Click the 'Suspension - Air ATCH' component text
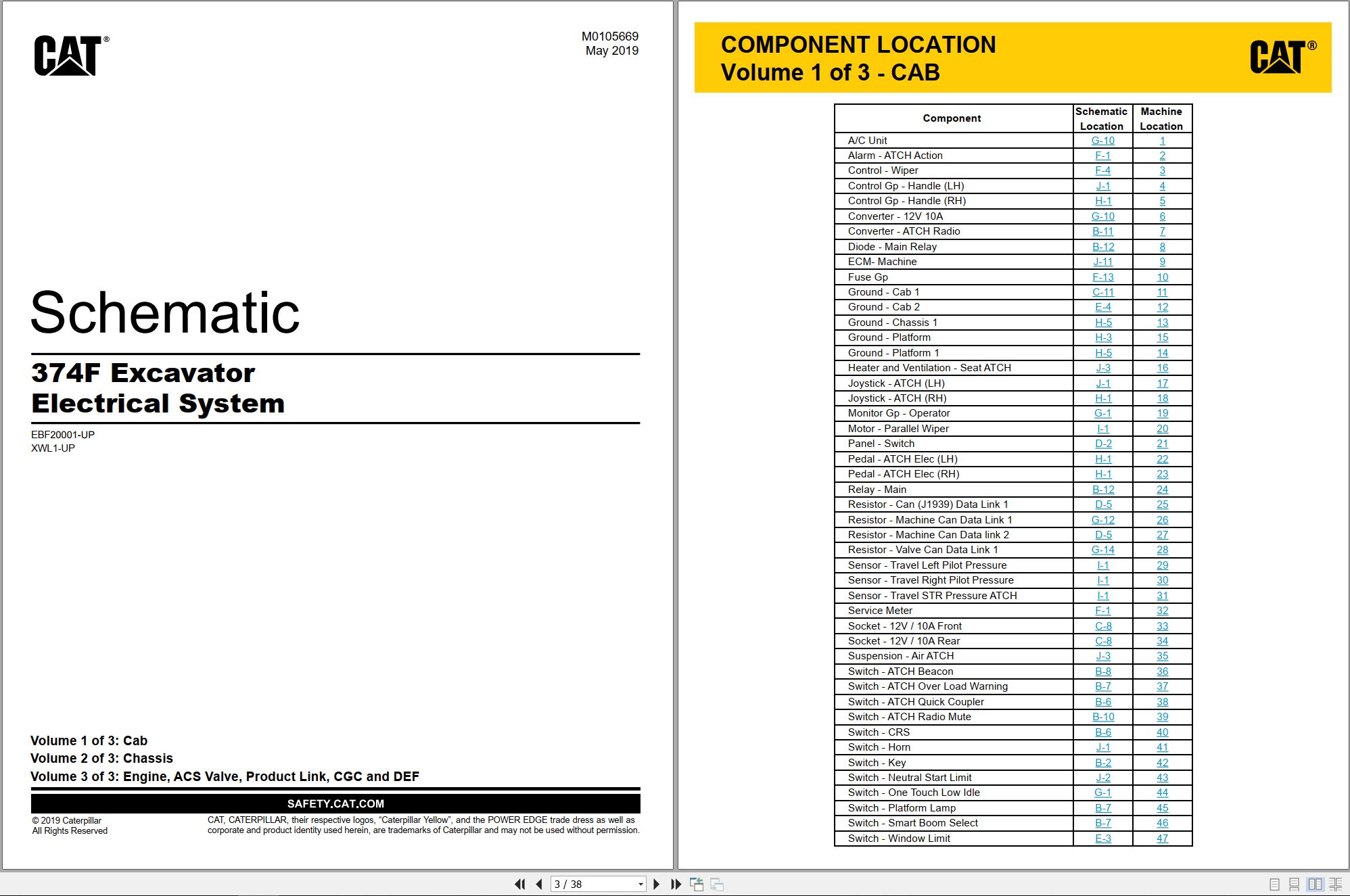 coord(901,656)
